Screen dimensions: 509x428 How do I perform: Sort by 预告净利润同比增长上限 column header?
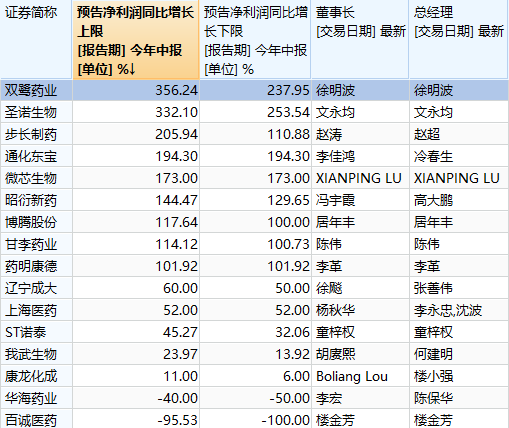[x=136, y=39]
